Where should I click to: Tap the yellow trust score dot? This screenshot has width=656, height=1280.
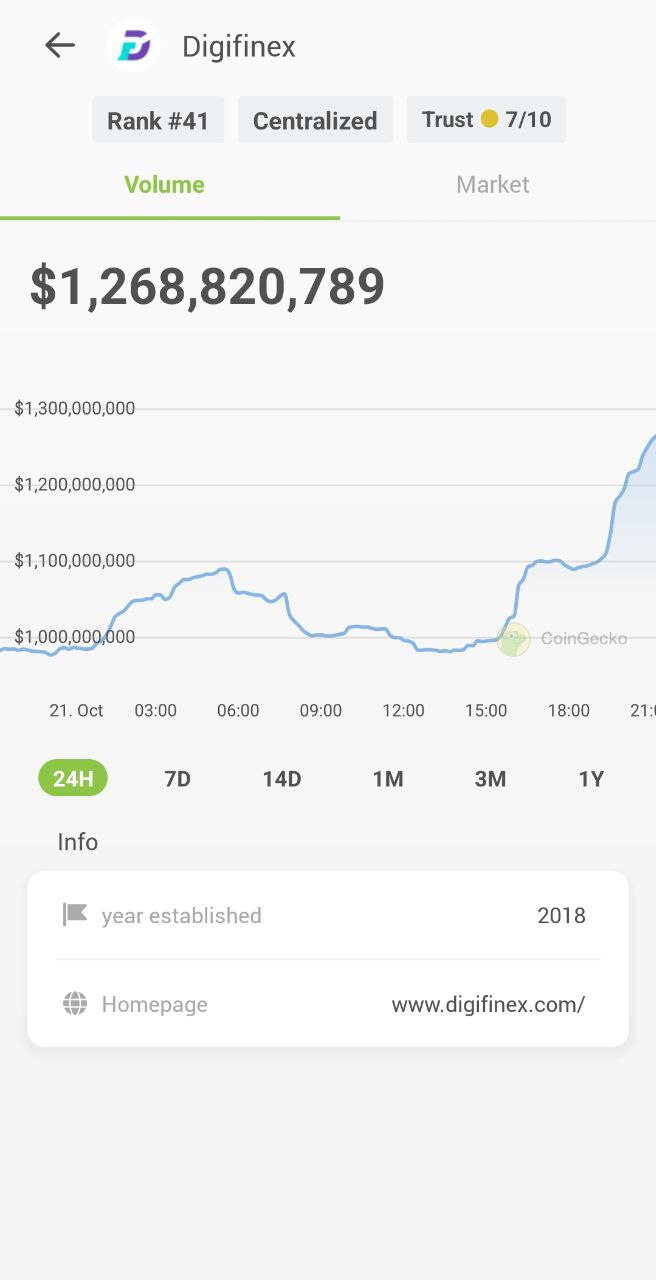[x=489, y=119]
